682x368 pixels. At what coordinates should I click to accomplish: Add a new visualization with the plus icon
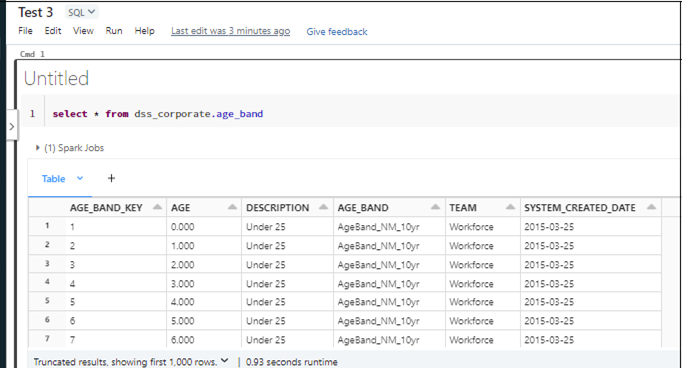pyautogui.click(x=111, y=178)
